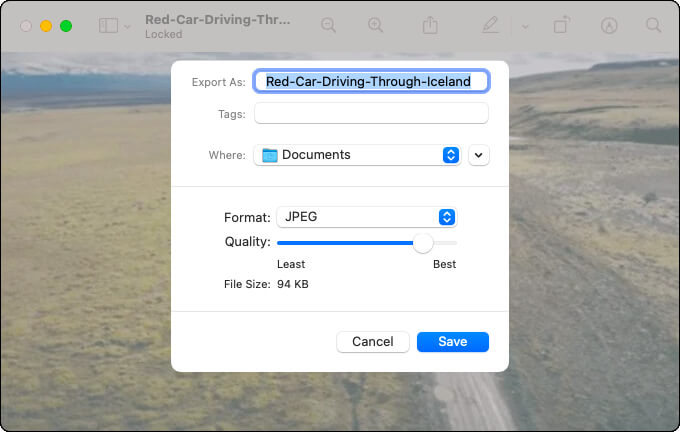Click the Locked status under the title
Screen dimensions: 680x432
click(163, 34)
